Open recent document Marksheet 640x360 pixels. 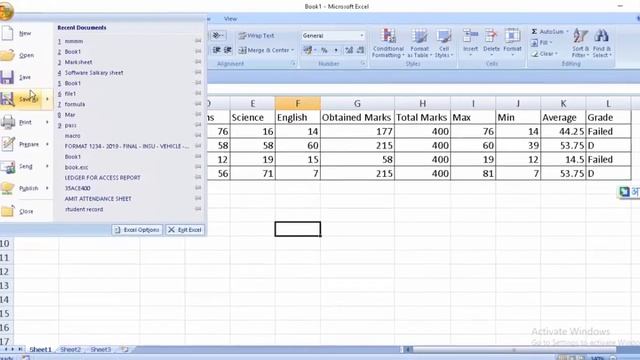78,62
